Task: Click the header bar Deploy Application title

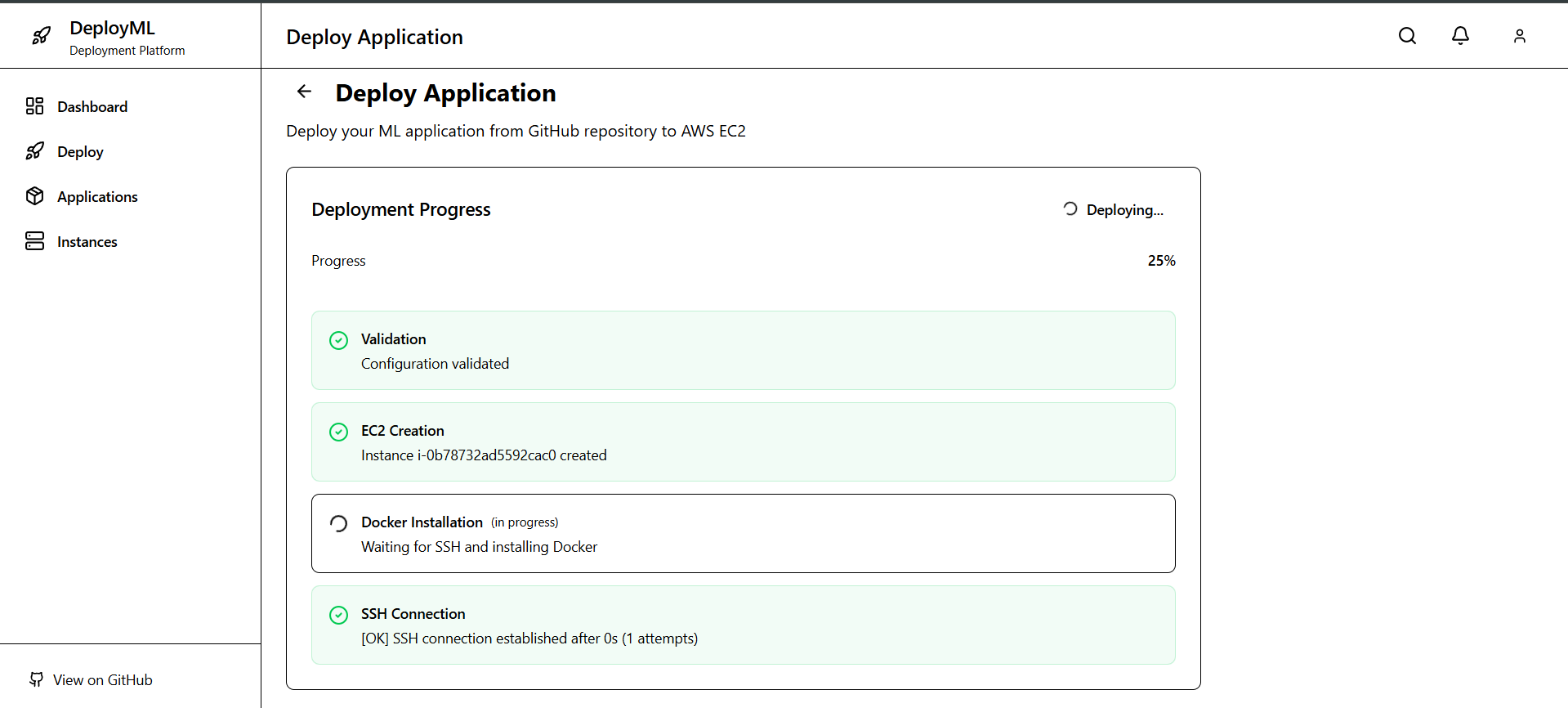Action: coord(374,37)
